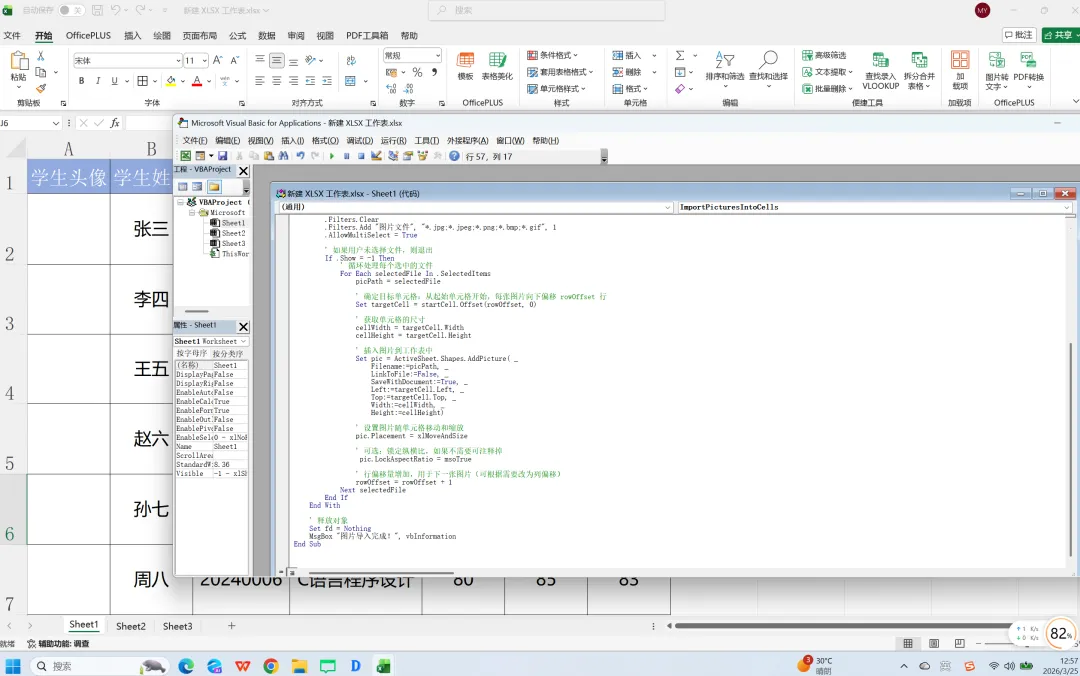Open 加载项 add-ins icon
Image resolution: width=1080 pixels, height=676 pixels.
pyautogui.click(x=960, y=70)
